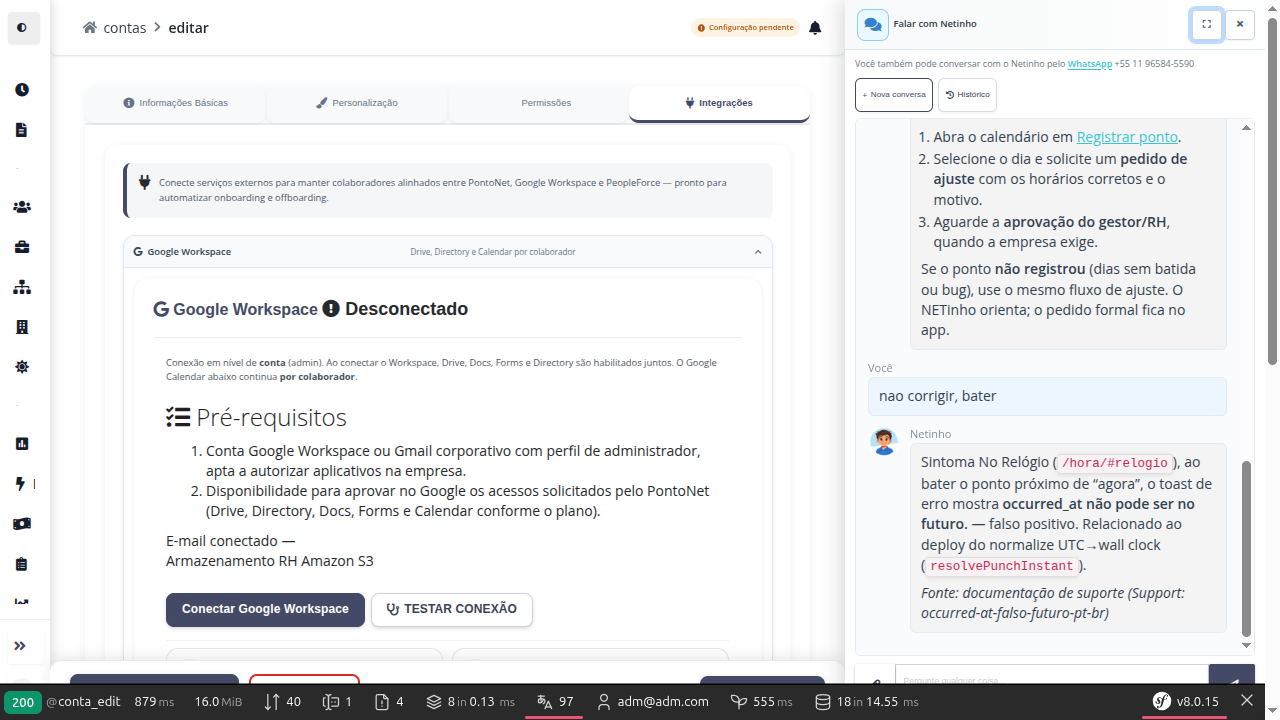Screen dimensions: 1280x720
Task: Toggle the dark/light theme icon
Action: (x=23, y=28)
